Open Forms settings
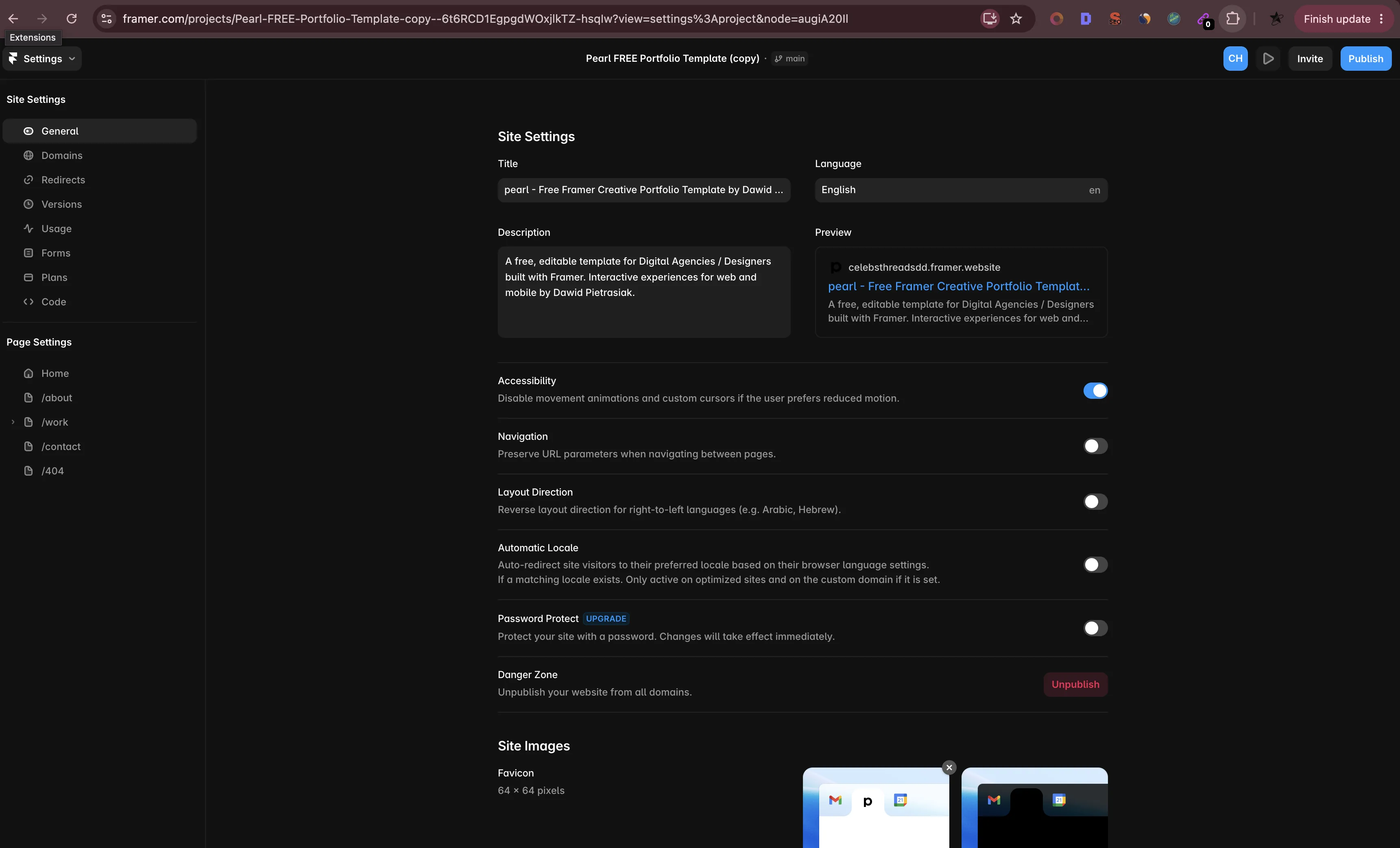Image resolution: width=1400 pixels, height=848 pixels. pyautogui.click(x=99, y=253)
